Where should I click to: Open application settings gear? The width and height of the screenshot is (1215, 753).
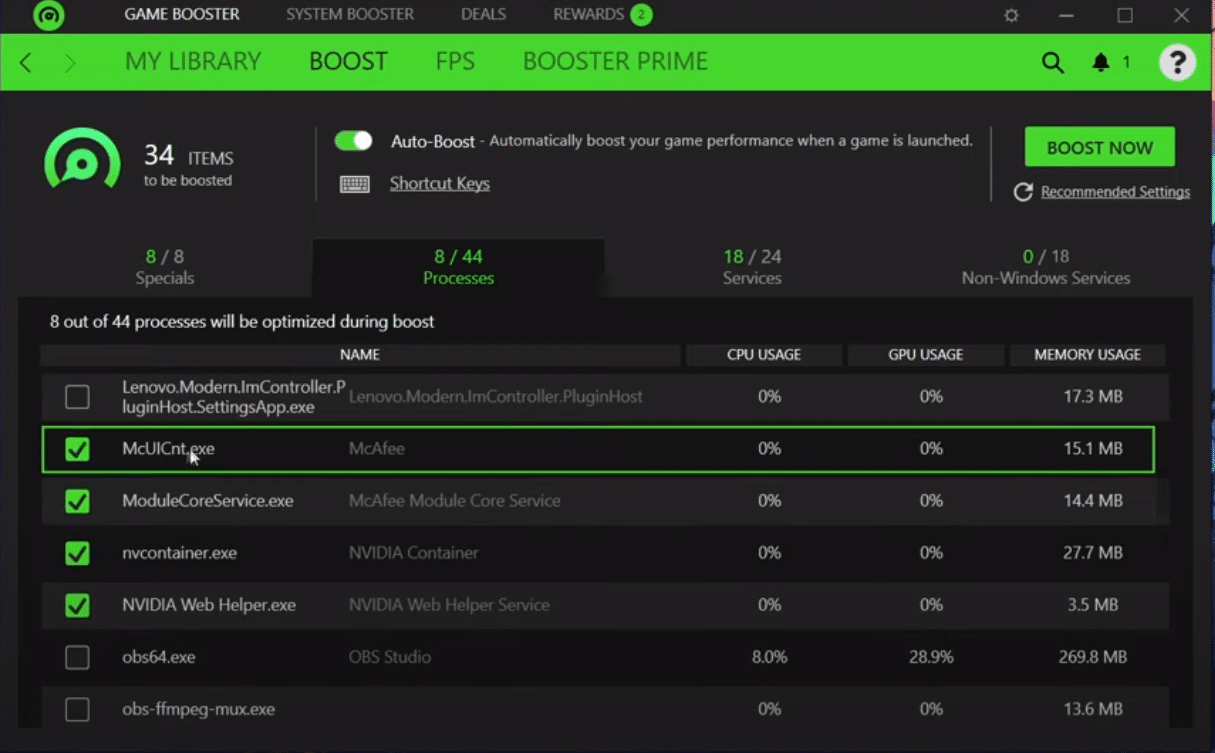pos(1010,15)
